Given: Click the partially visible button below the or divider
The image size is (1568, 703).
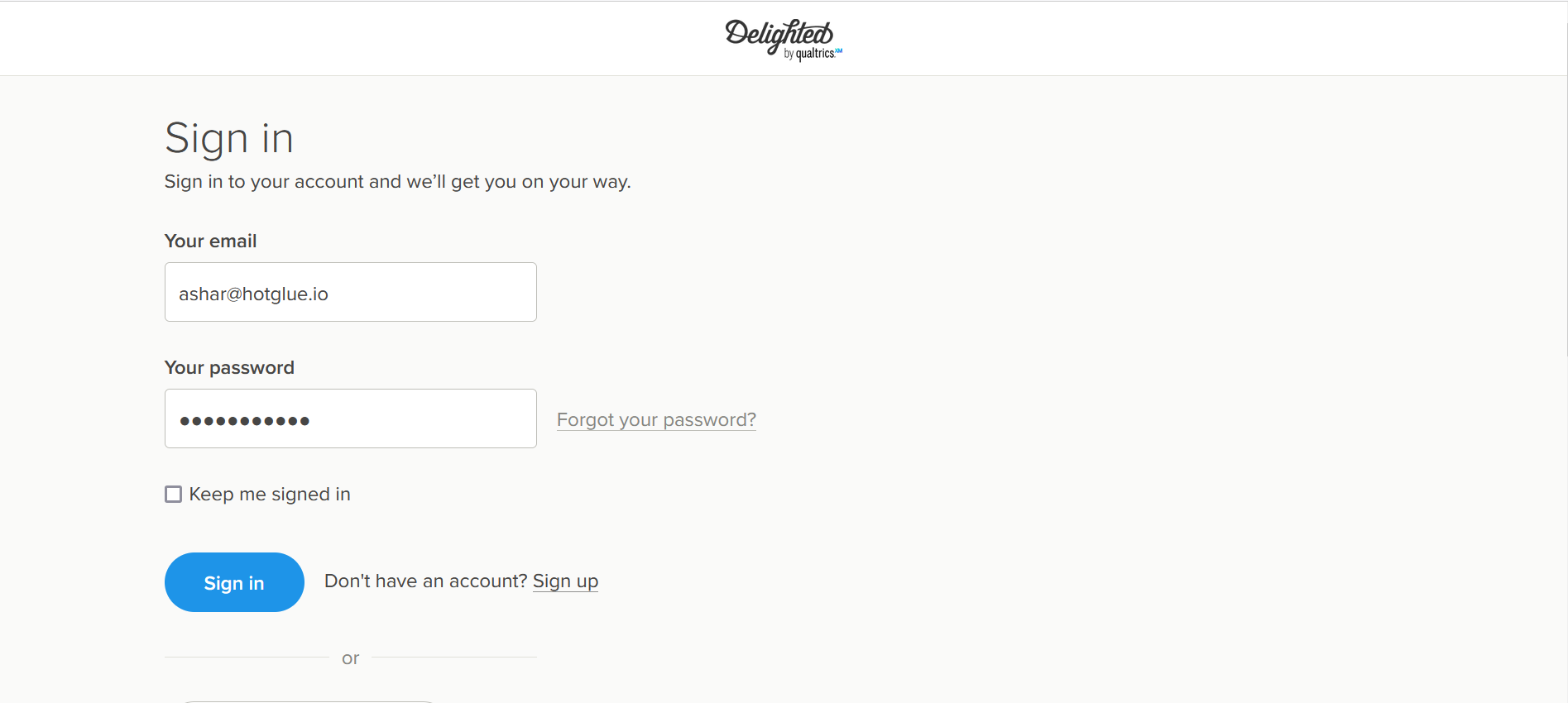Looking at the screenshot, I should [308, 701].
